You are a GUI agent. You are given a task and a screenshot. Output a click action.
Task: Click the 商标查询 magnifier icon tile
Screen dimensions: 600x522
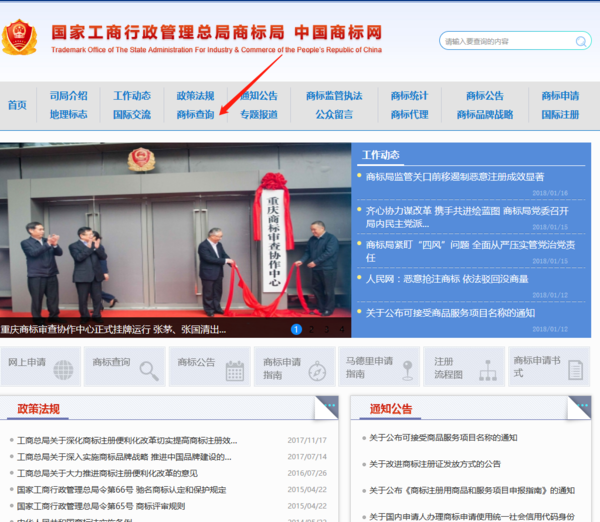126,367
